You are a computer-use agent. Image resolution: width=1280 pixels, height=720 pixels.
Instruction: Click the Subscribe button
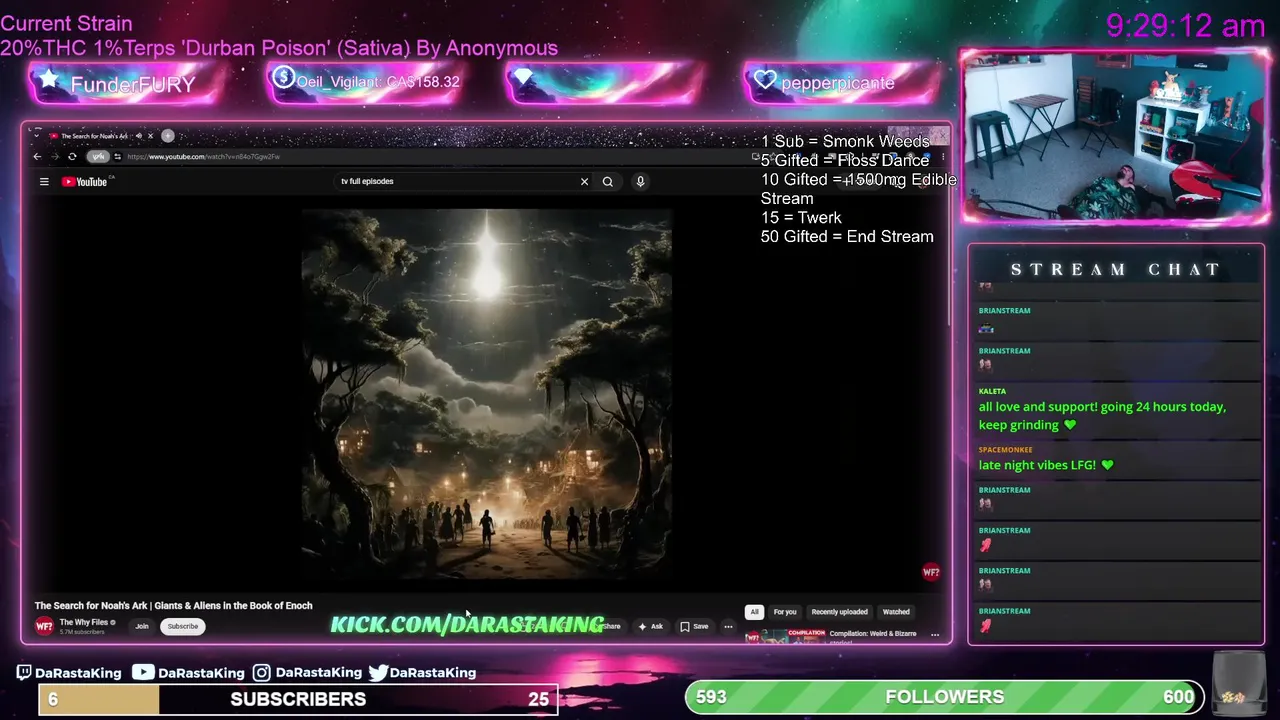pyautogui.click(x=183, y=627)
